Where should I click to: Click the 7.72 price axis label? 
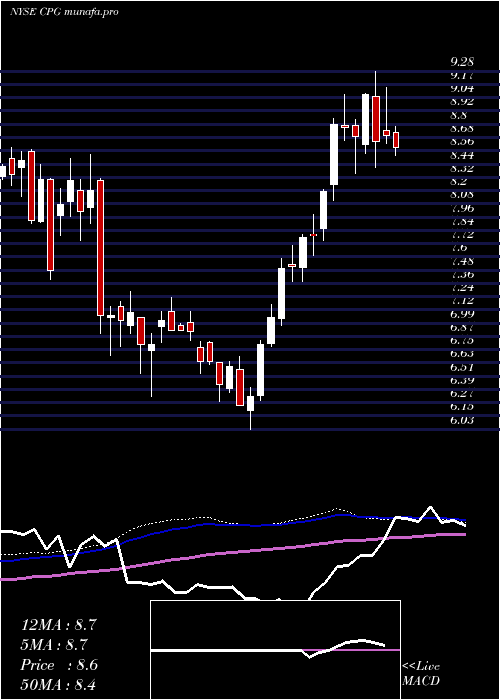pos(462,234)
